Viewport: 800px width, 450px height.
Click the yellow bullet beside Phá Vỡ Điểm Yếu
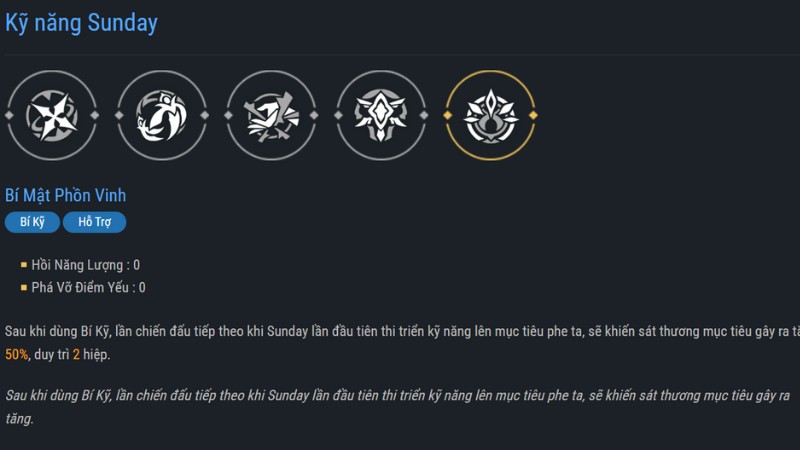(24, 287)
